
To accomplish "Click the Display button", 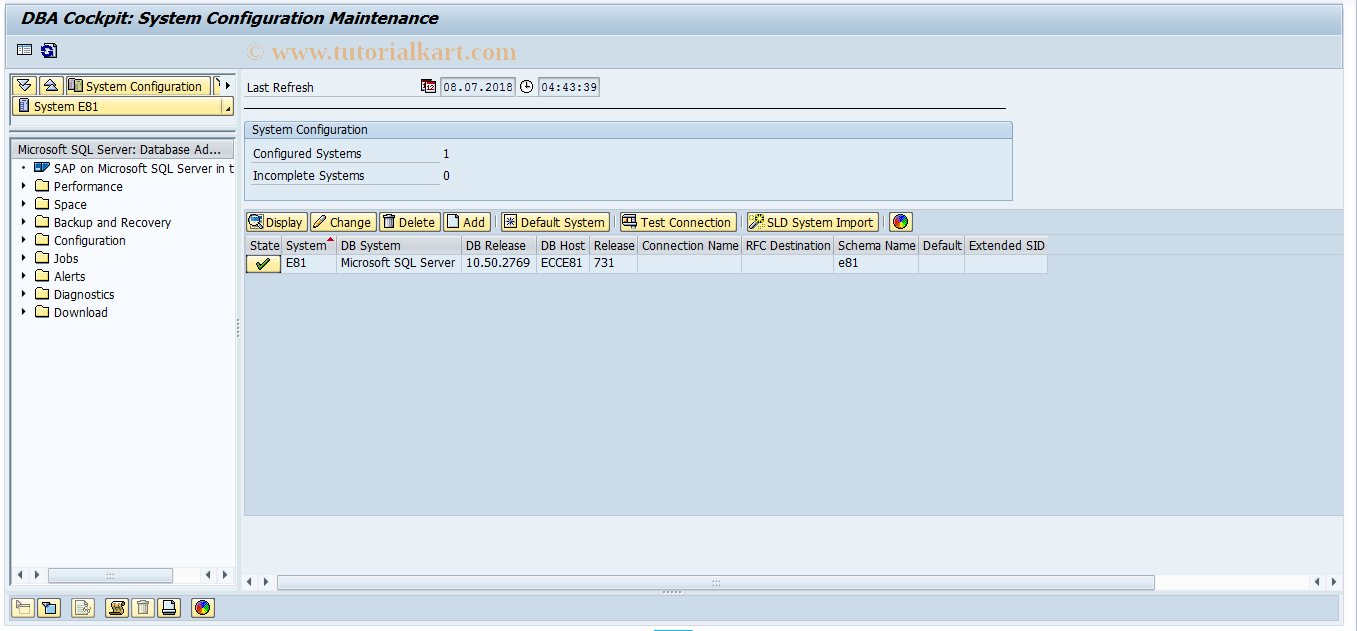I will [x=276, y=222].
